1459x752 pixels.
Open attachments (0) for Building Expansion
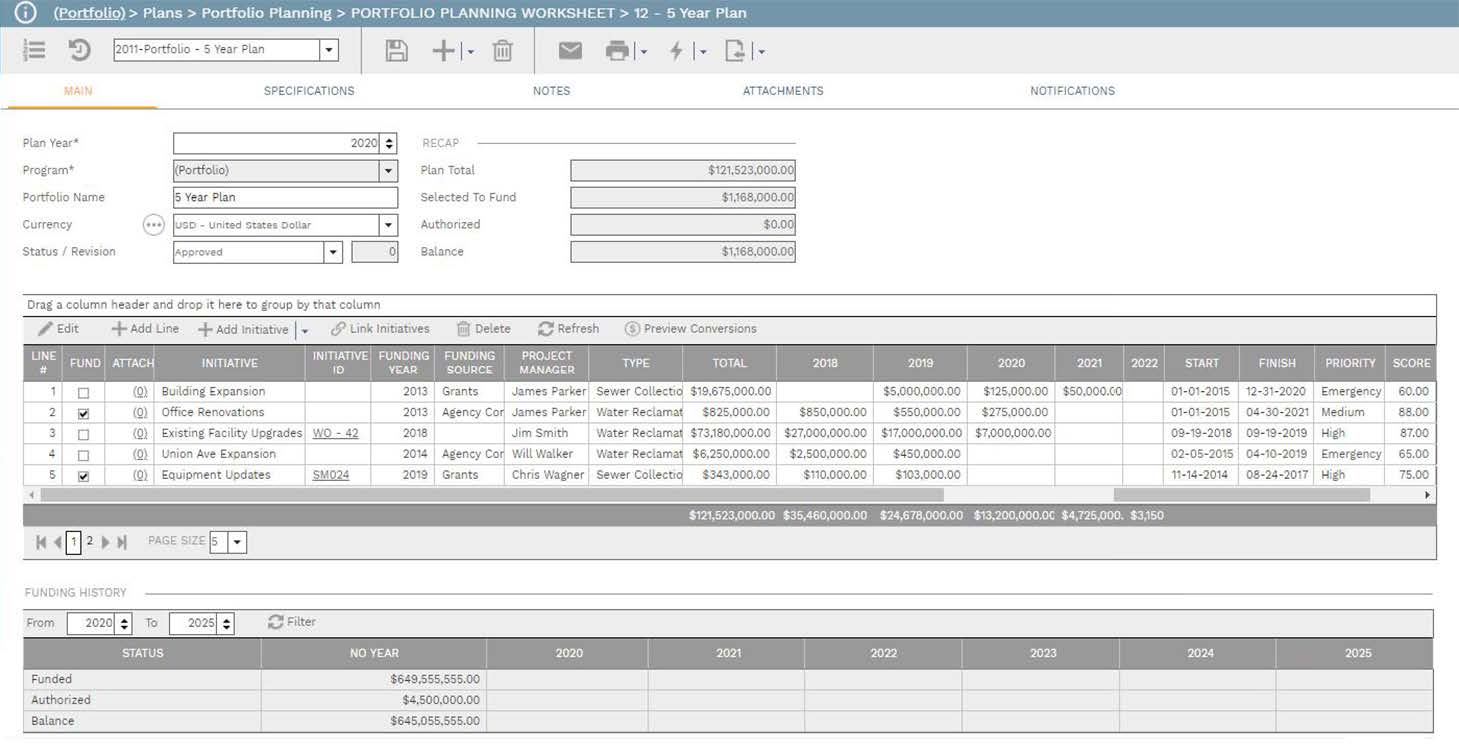point(140,392)
